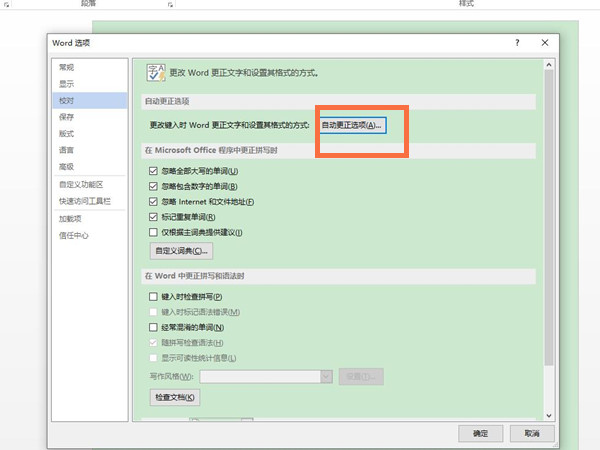Click the Help question mark icon

tap(517, 43)
